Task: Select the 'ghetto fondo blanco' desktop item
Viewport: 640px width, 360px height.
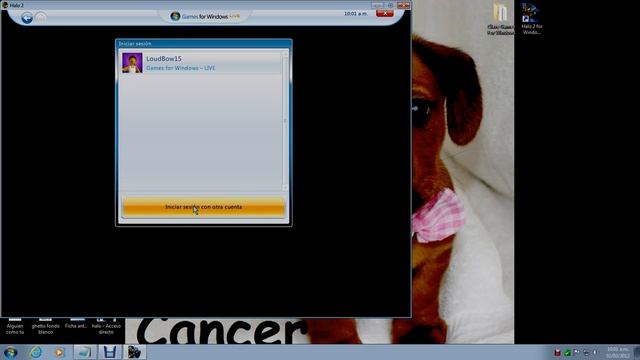Action: coord(45,326)
